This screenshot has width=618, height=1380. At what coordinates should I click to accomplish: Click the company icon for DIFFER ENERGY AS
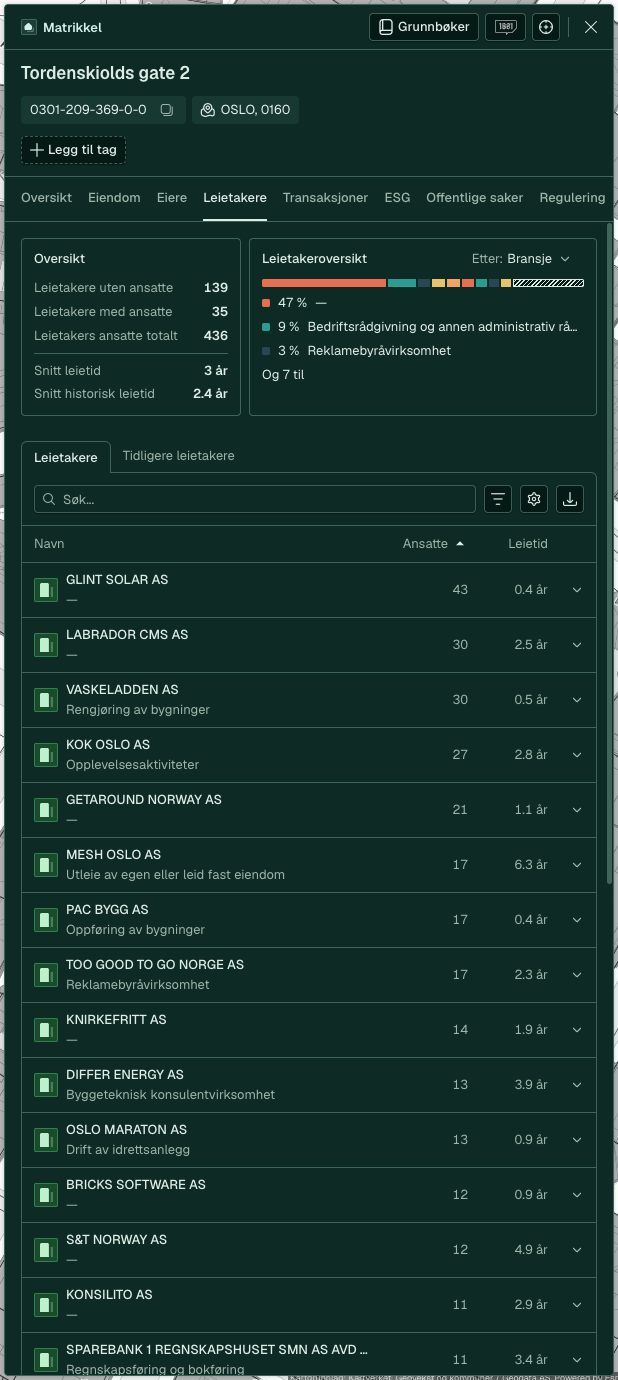(x=46, y=1085)
